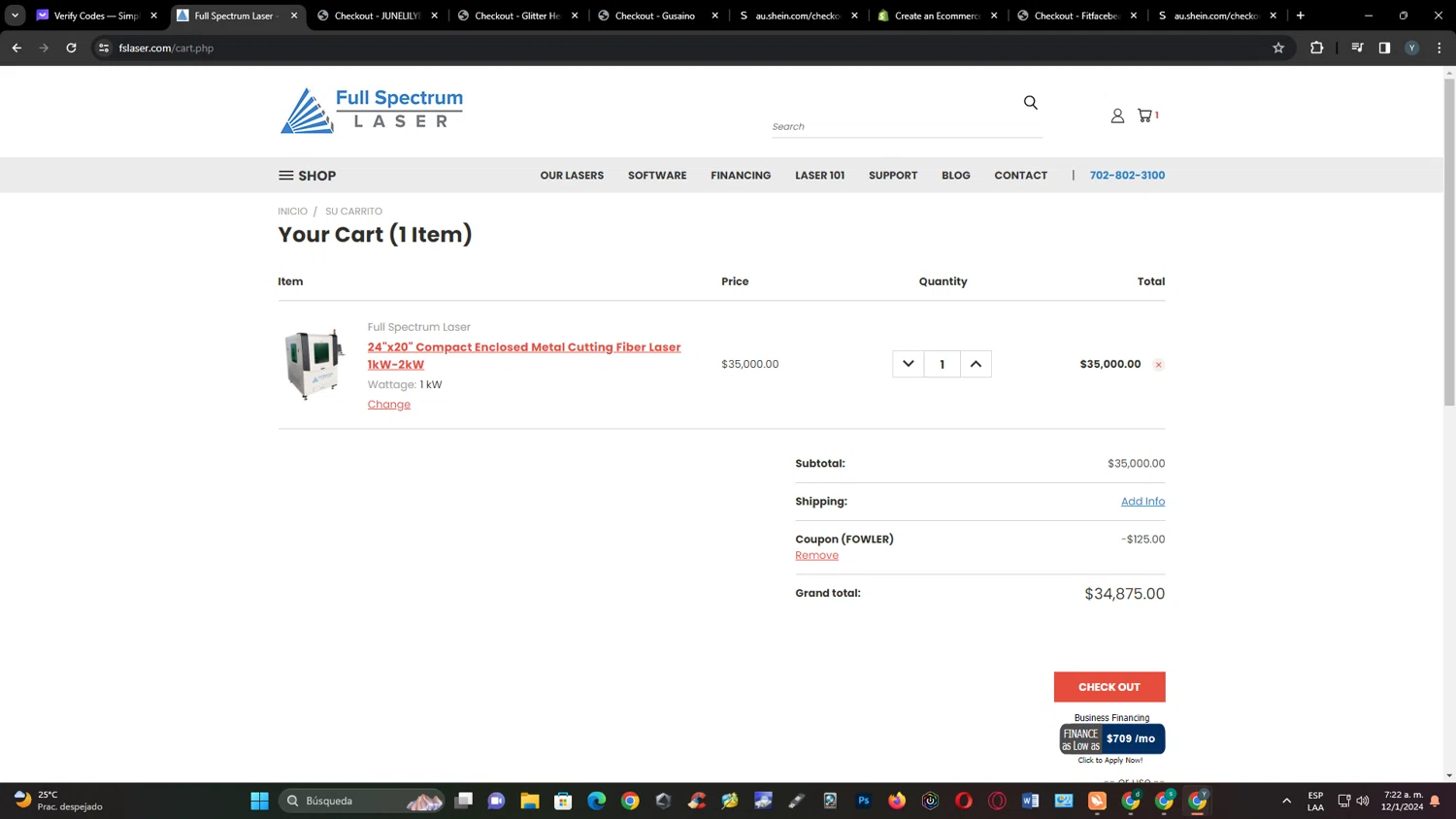
Task: Reload the page
Action: pyautogui.click(x=71, y=48)
